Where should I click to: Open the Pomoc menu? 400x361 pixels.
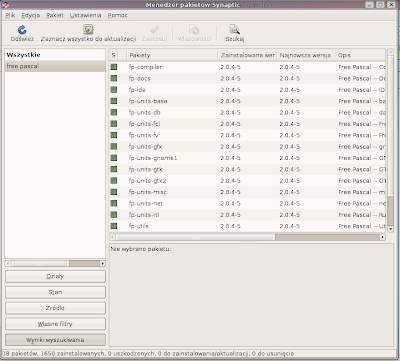pyautogui.click(x=118, y=15)
